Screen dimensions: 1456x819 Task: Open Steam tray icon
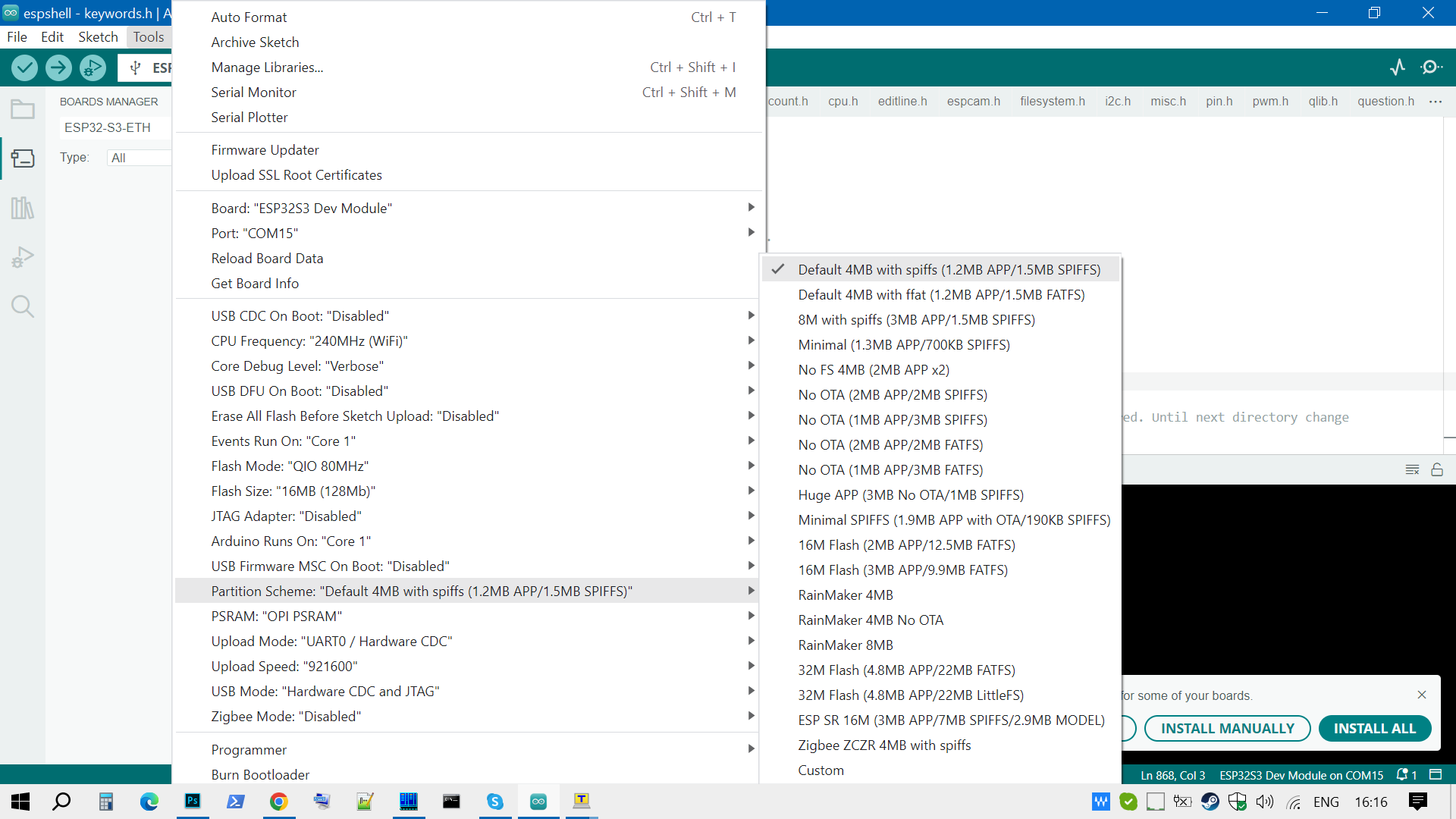[x=1210, y=802]
